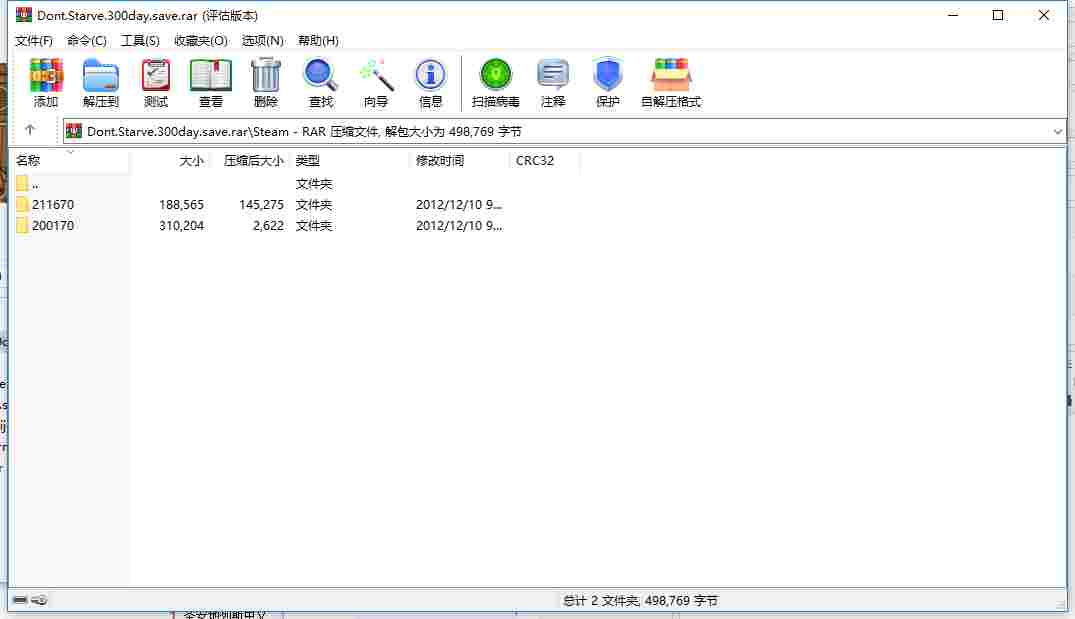Click size value 188,565

tap(182, 204)
